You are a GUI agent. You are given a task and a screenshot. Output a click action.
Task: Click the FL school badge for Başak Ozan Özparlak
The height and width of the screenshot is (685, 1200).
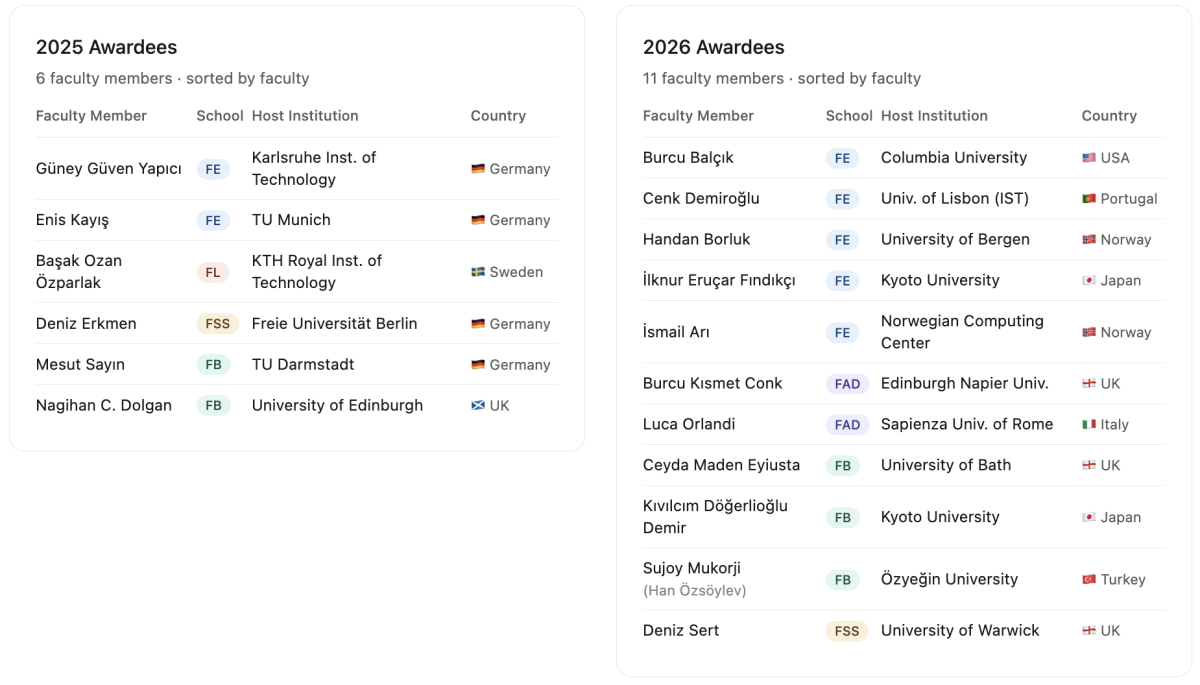pos(213,272)
